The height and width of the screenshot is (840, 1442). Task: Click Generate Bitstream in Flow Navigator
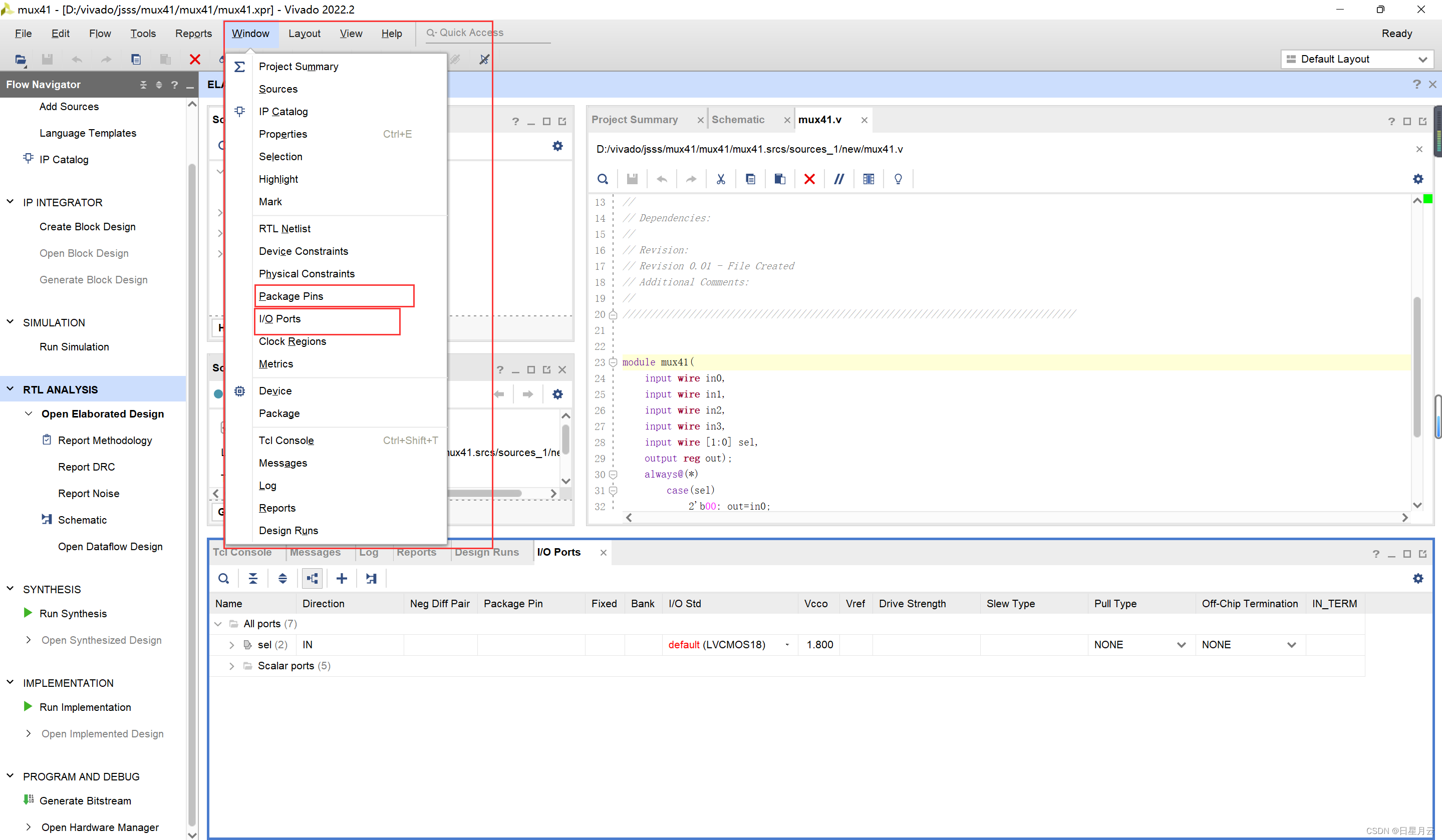tap(85, 800)
